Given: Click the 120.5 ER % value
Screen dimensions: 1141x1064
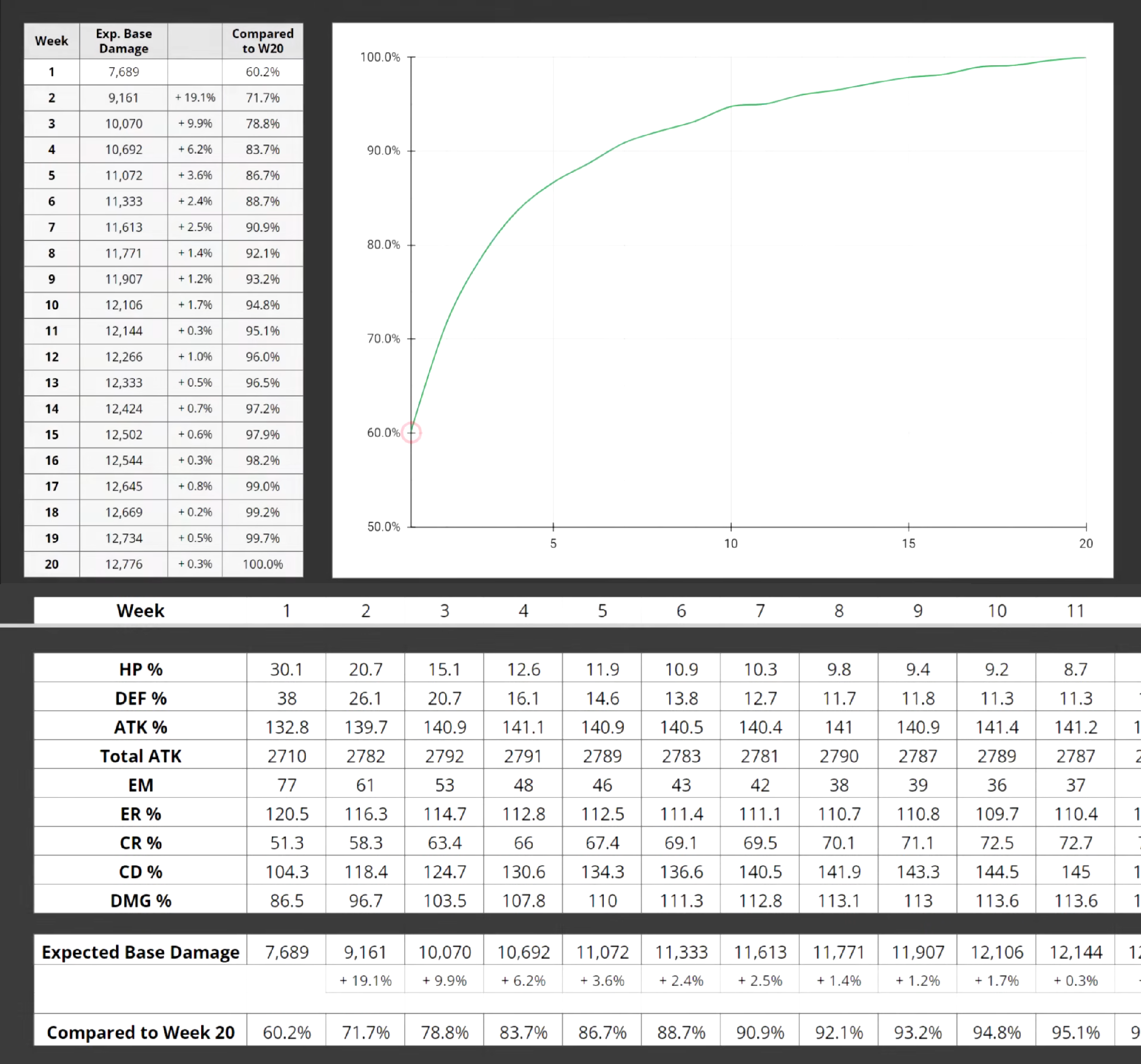Looking at the screenshot, I should (286, 814).
